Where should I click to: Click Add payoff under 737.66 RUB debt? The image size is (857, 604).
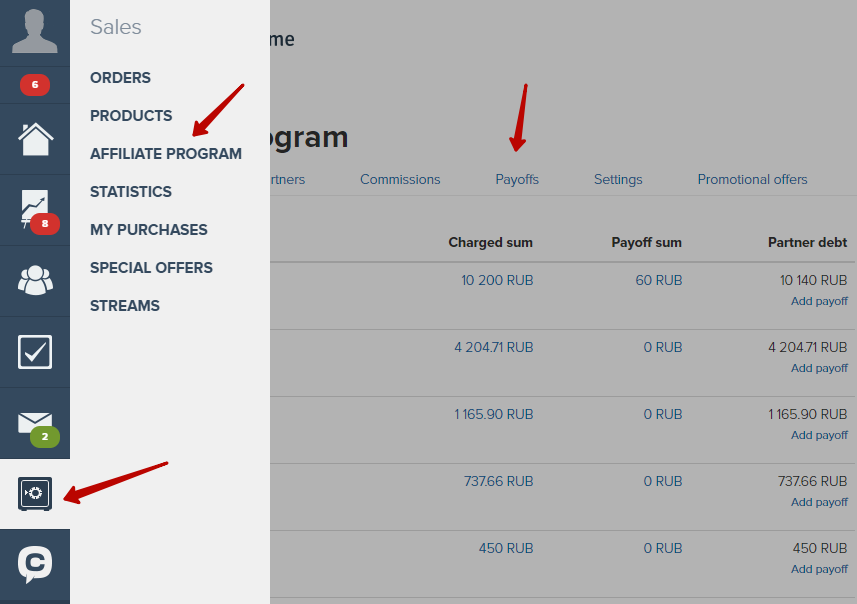click(x=819, y=502)
